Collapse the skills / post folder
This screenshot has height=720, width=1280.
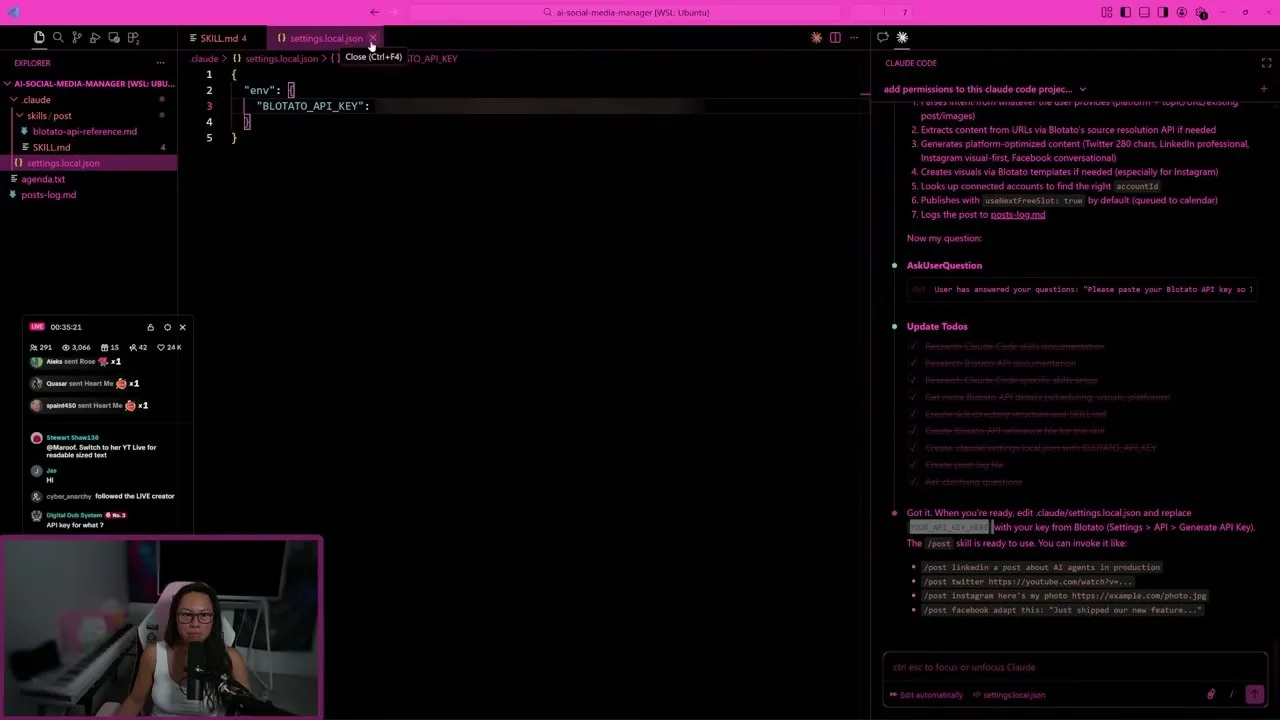89,116
